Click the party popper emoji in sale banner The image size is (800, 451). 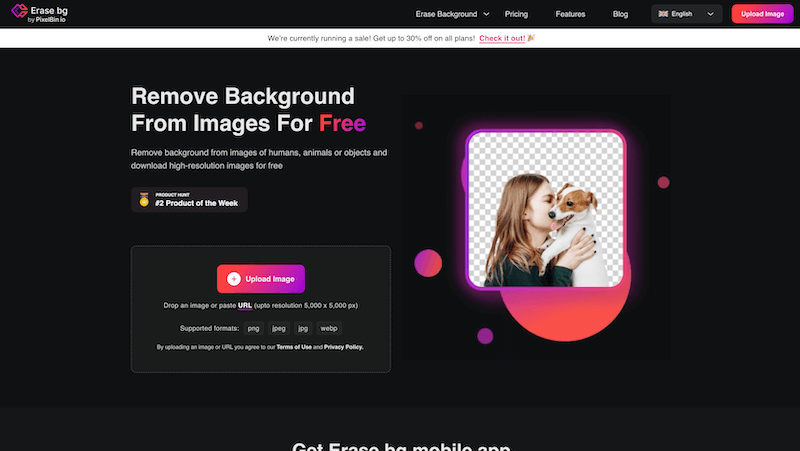(x=531, y=38)
